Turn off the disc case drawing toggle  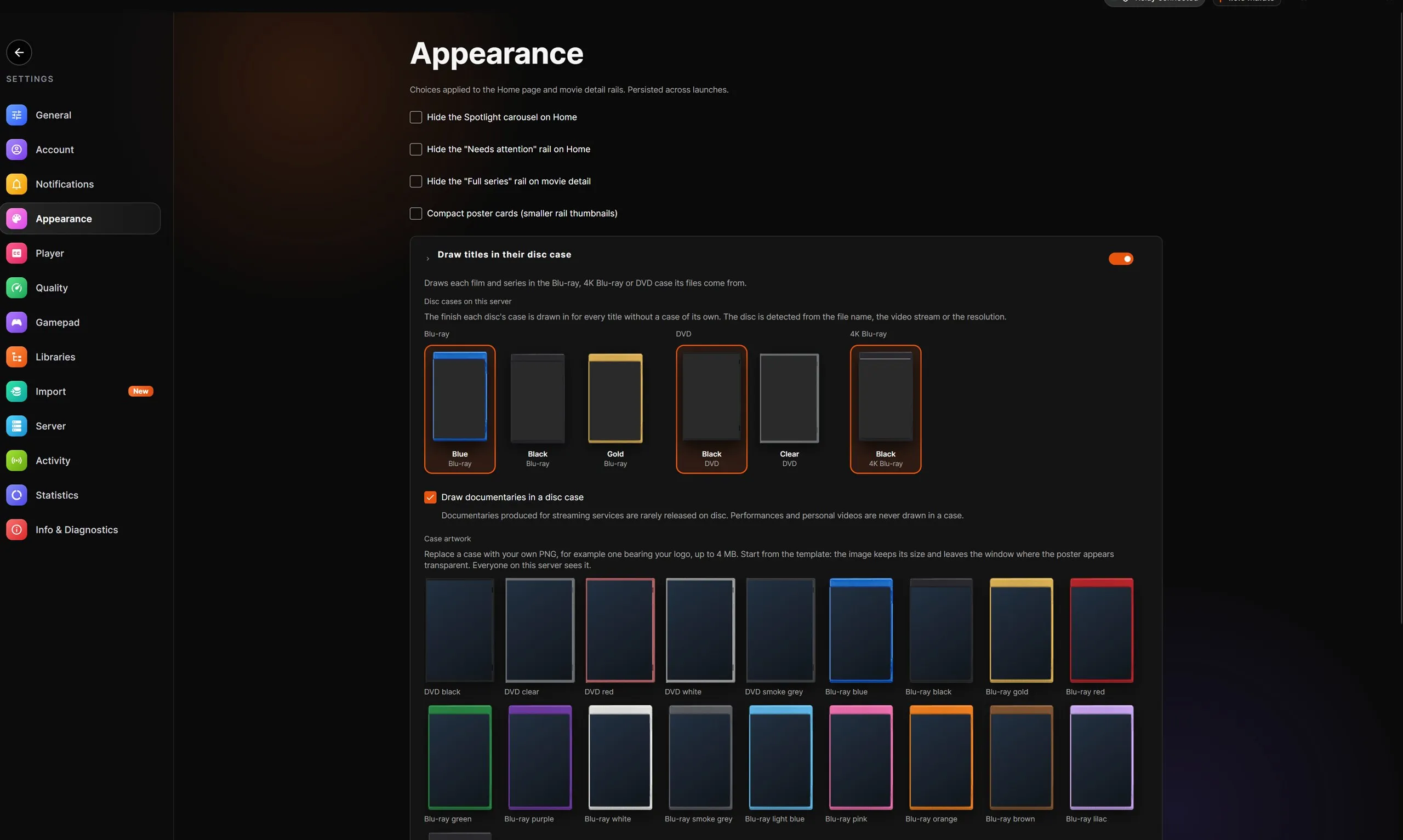click(x=1121, y=259)
